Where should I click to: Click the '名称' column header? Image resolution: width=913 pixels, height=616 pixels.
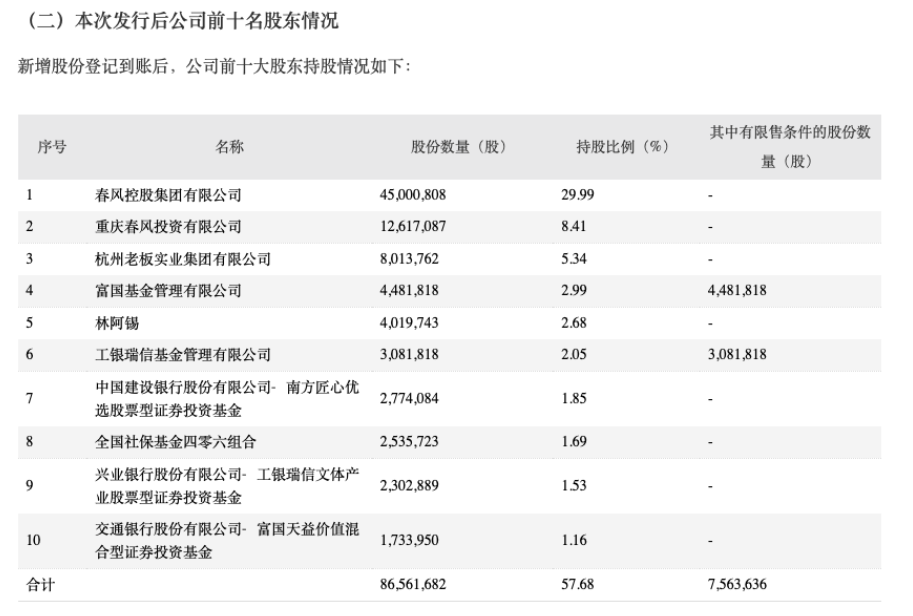pos(229,147)
